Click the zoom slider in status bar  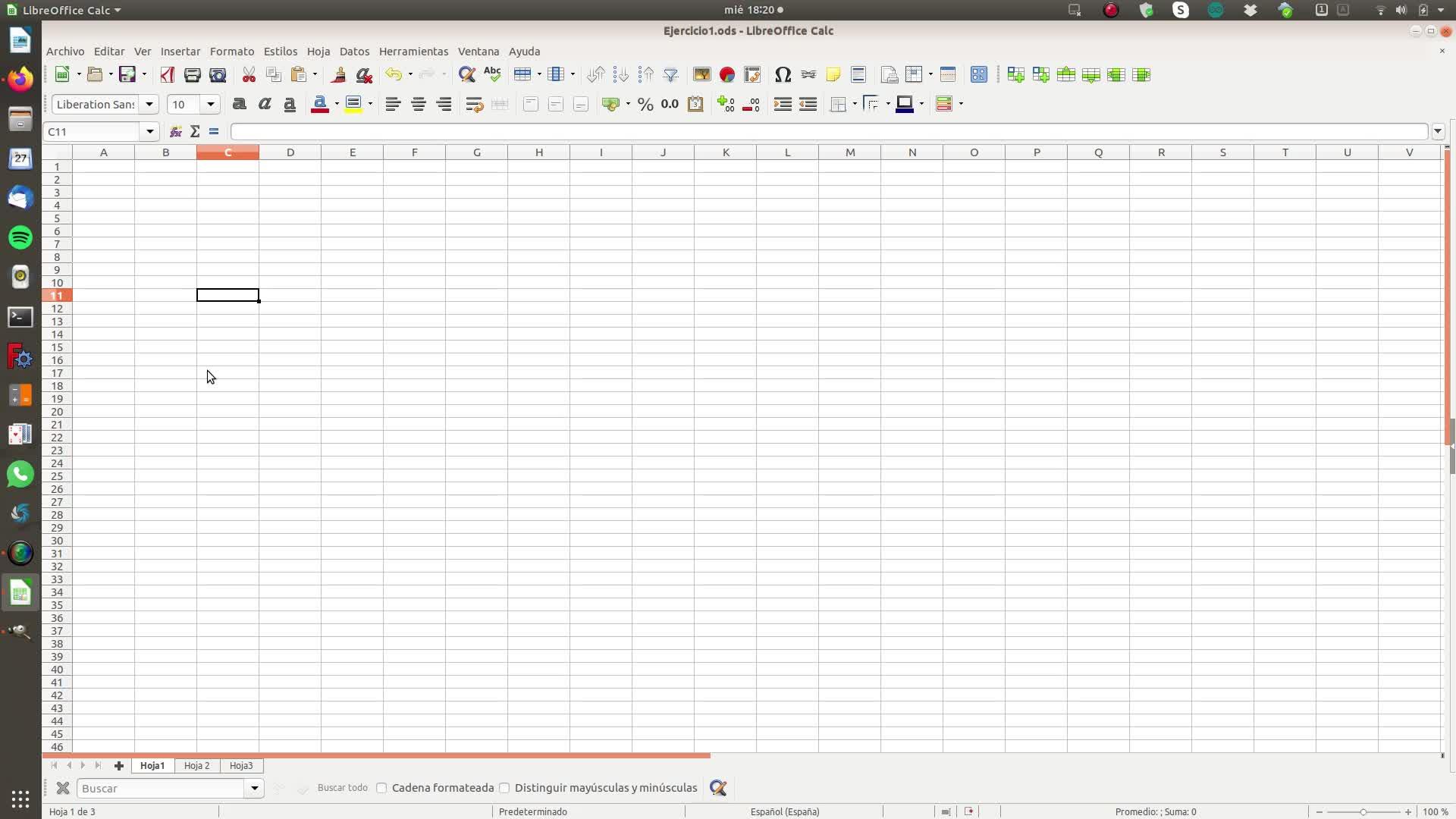1363,811
